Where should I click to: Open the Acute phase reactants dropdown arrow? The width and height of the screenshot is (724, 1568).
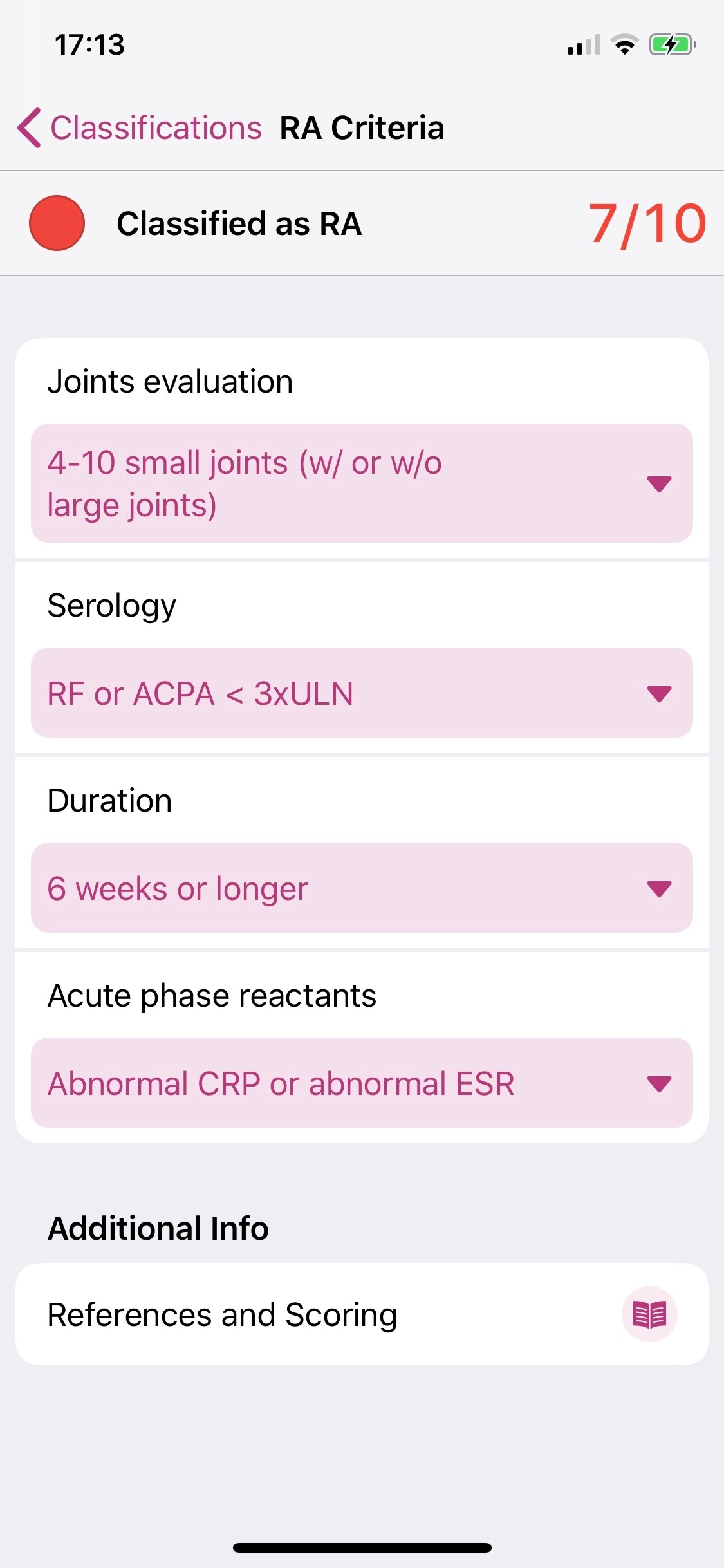(x=659, y=1083)
